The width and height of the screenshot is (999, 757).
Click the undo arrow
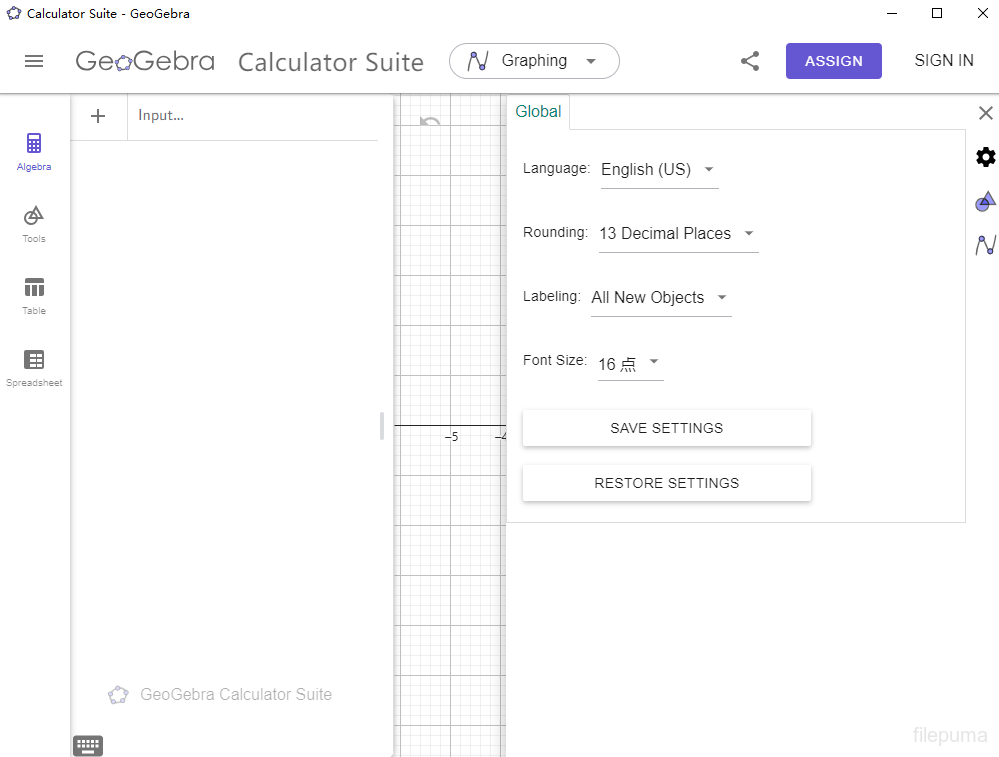coord(430,123)
